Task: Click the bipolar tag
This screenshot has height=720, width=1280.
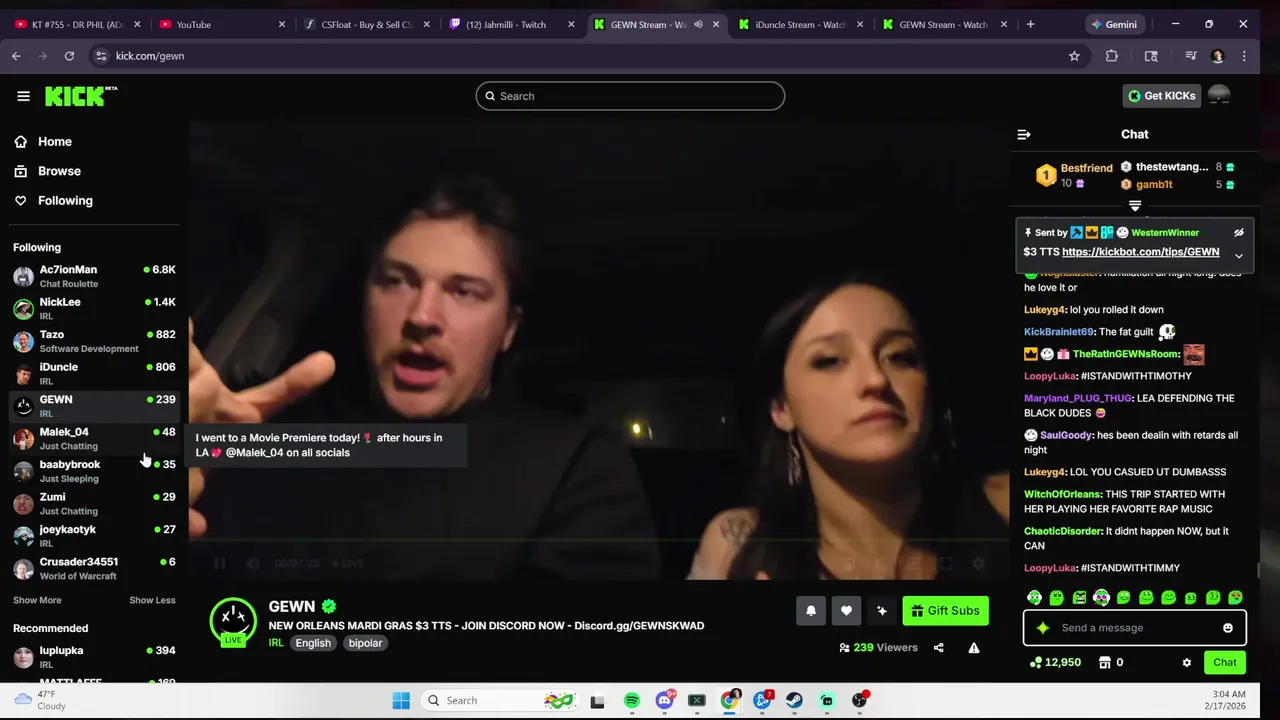Action: [365, 643]
